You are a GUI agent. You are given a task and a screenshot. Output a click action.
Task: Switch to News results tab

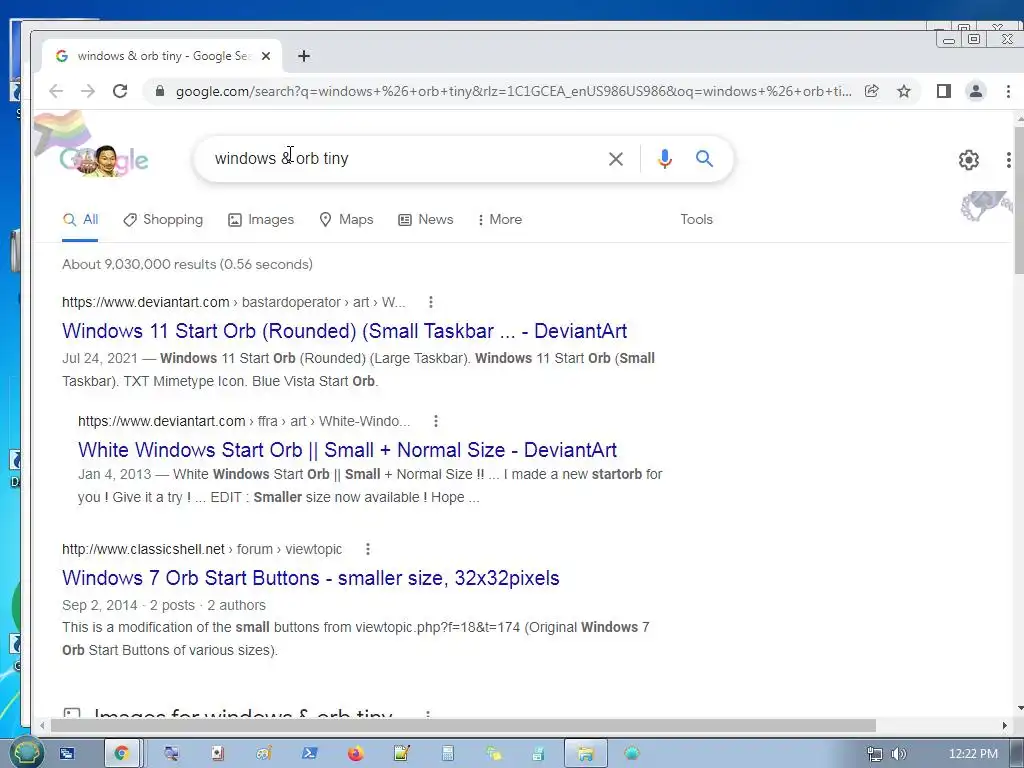[426, 220]
